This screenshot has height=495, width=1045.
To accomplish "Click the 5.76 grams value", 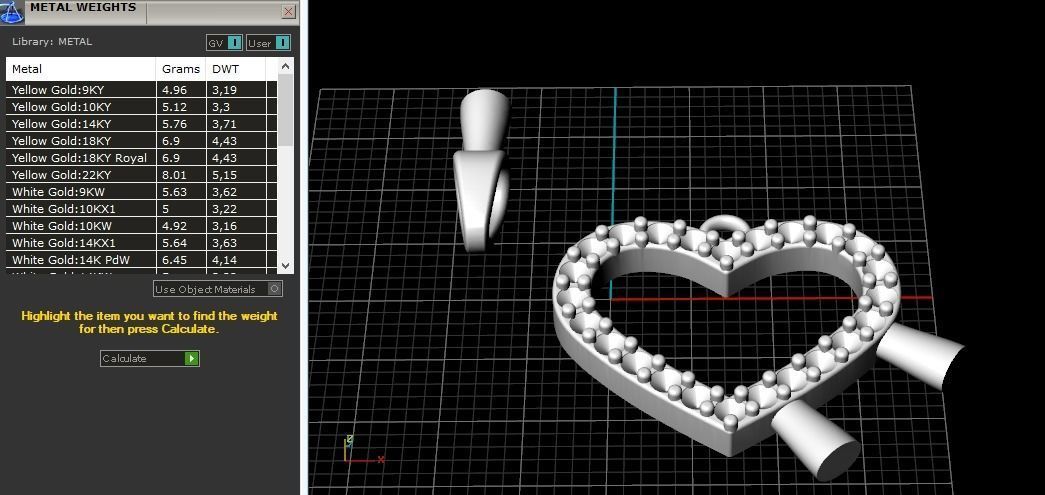I will 175,124.
